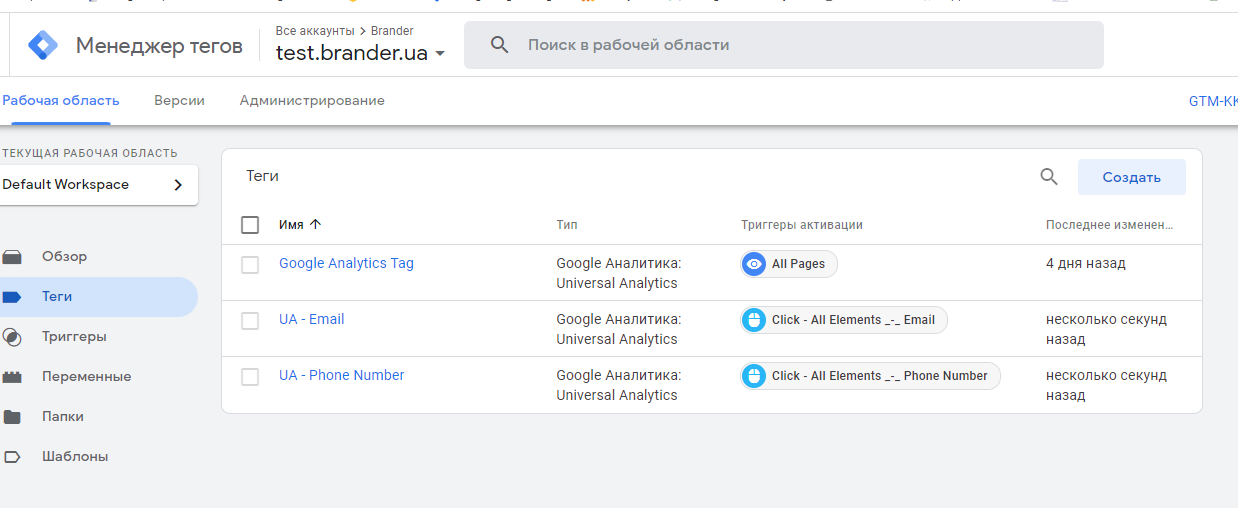This screenshot has height=508, width=1238.
Task: Open the Переменные section in the sidebar
Action: point(86,377)
